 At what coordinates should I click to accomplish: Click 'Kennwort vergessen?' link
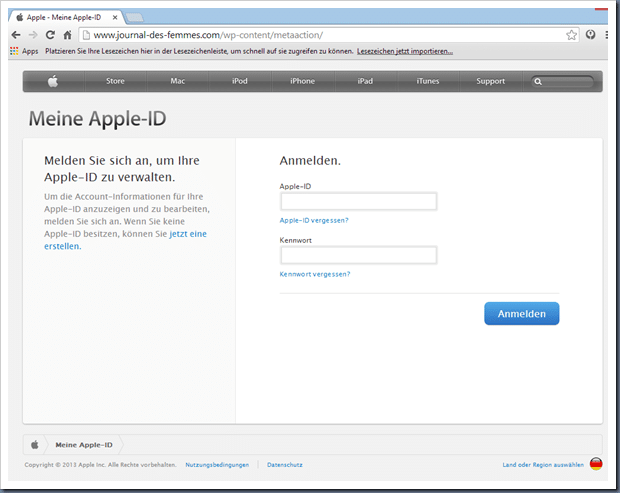tap(315, 274)
